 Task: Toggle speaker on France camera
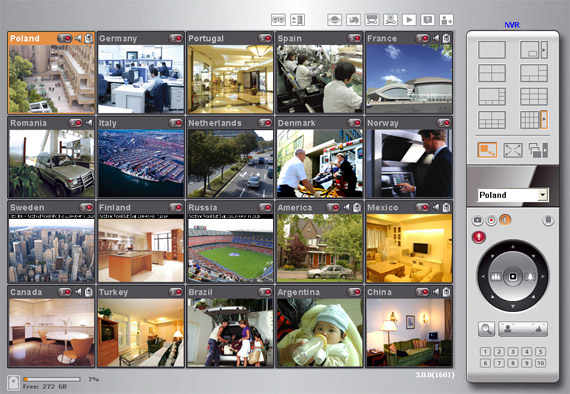435,38
